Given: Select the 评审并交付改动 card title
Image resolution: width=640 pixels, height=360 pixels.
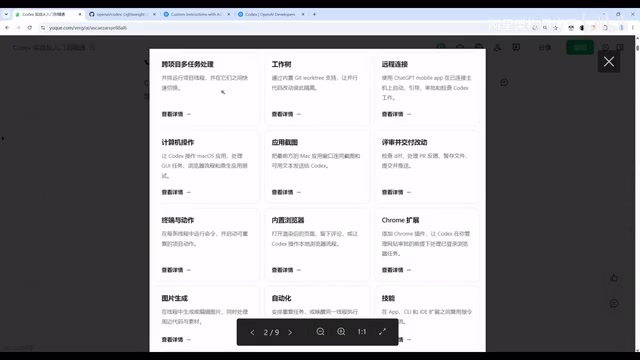Looking at the screenshot, I should [x=404, y=142].
